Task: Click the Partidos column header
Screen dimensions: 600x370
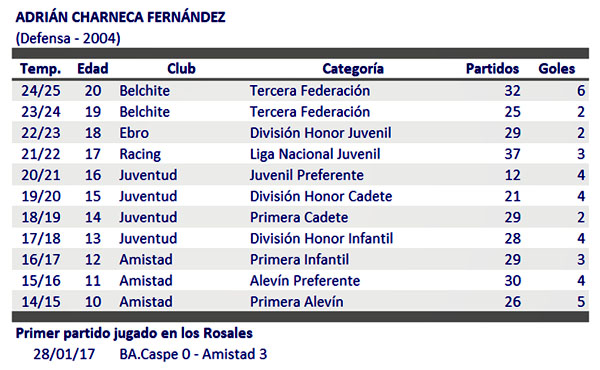Action: [x=492, y=69]
